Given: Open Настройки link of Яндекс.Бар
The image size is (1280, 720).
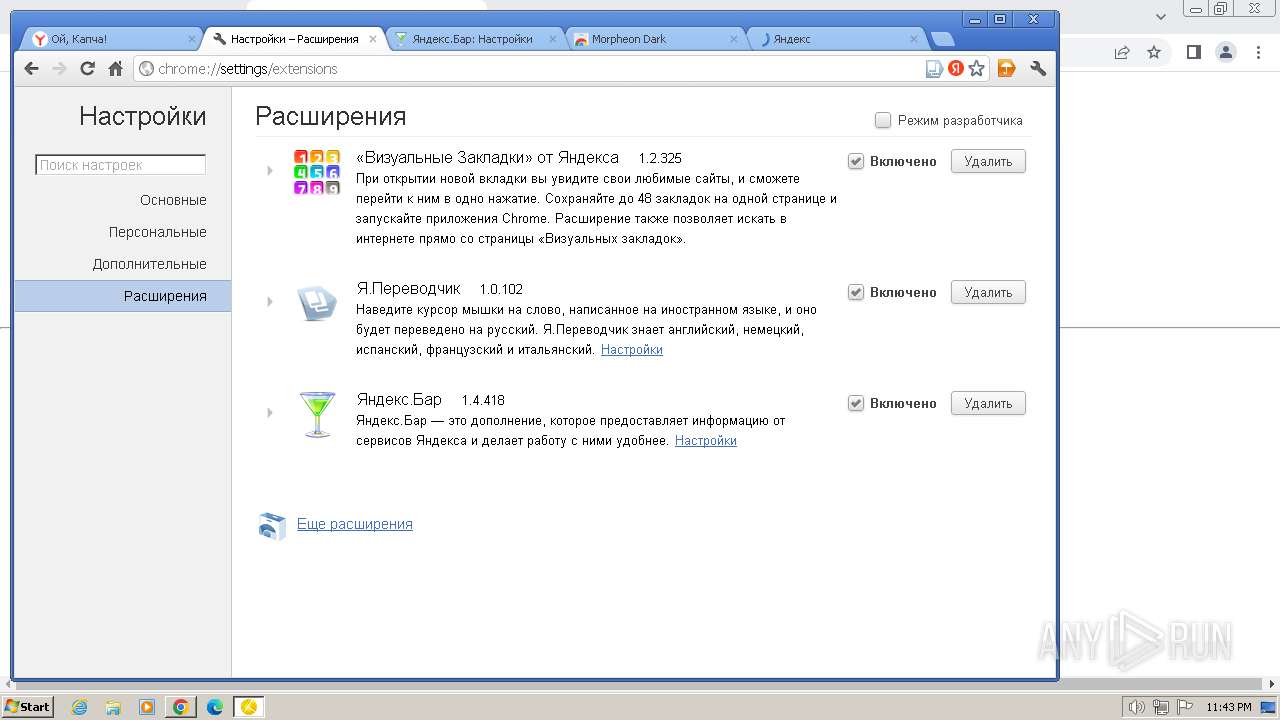Looking at the screenshot, I should pyautogui.click(x=706, y=441).
